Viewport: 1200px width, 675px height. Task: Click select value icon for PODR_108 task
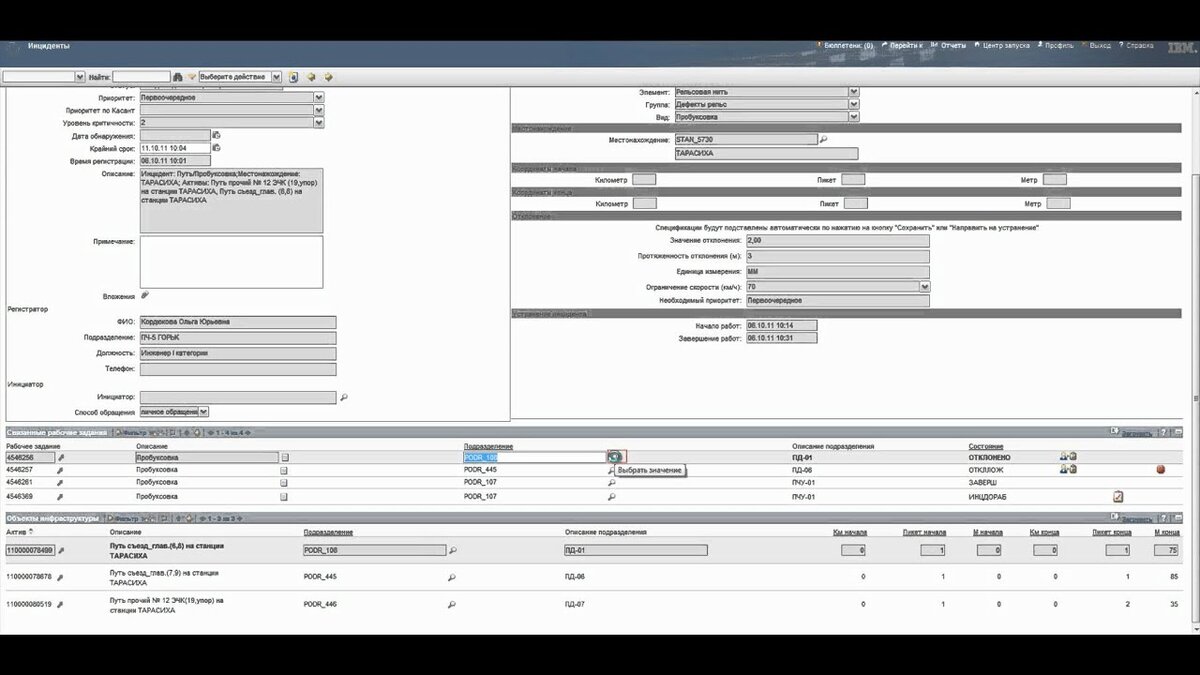tap(615, 457)
